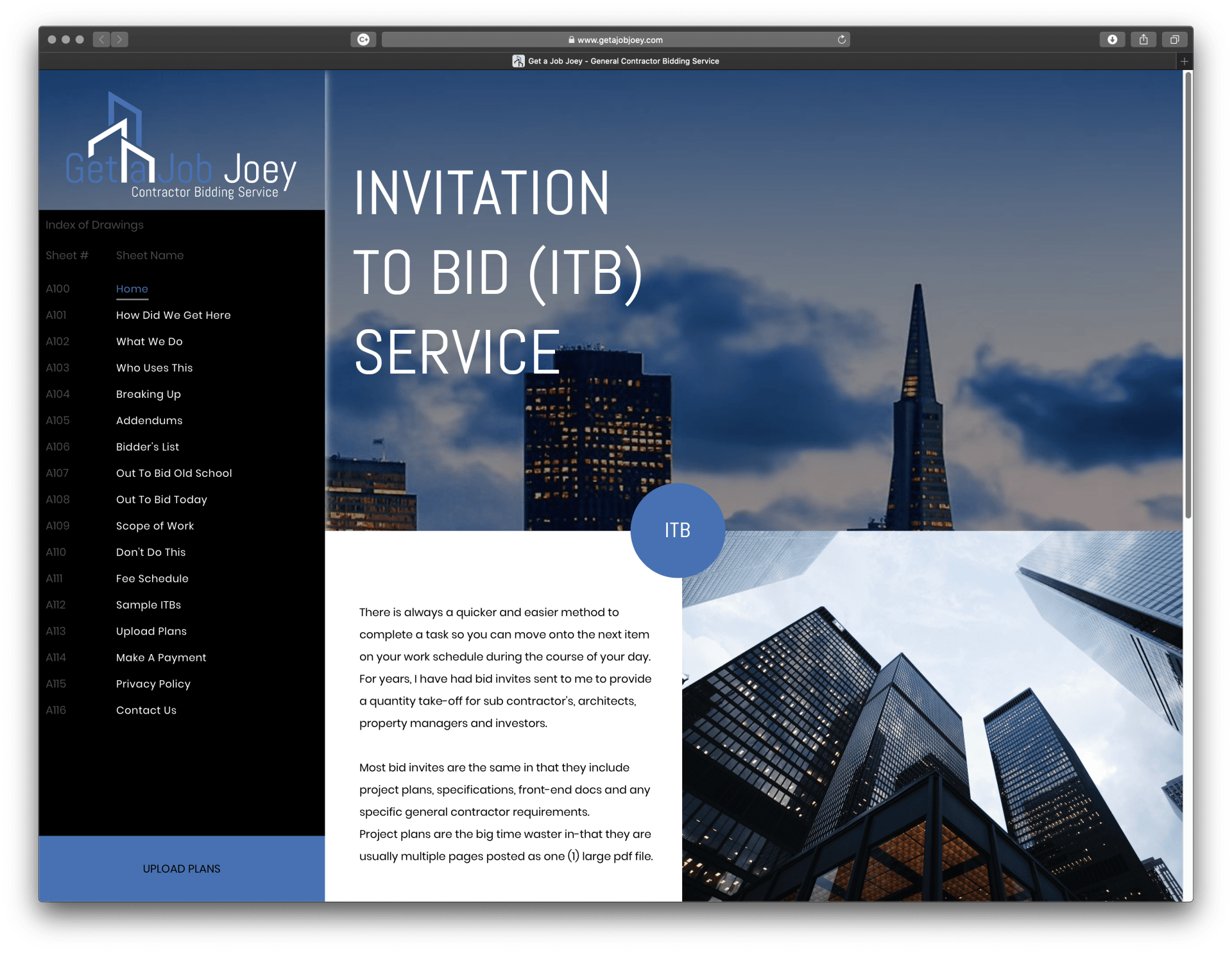1232x953 pixels.
Task: Select the Get a Job Joey browser tab
Action: pos(616,61)
